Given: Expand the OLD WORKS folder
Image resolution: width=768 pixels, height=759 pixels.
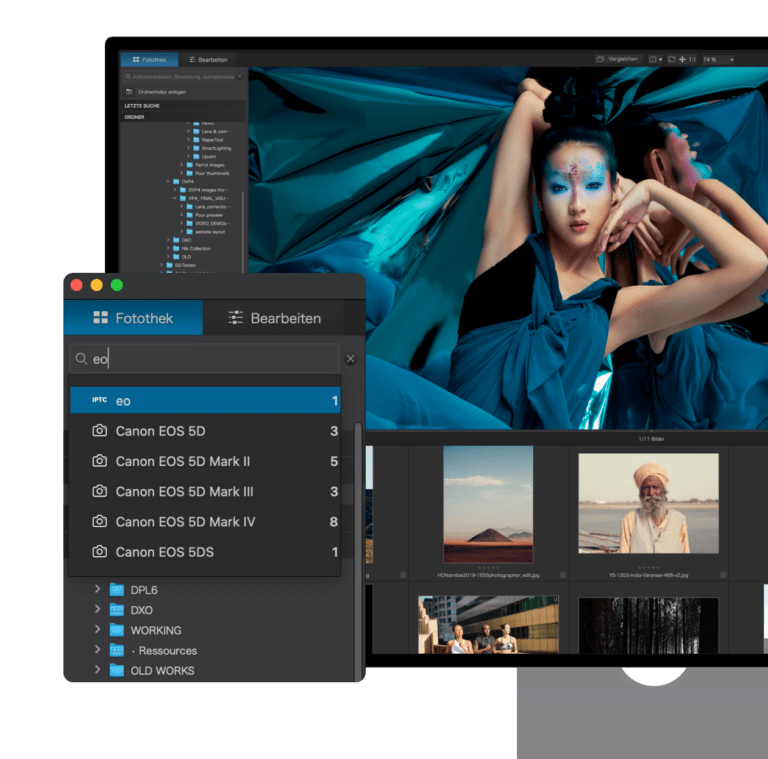Looking at the screenshot, I should (x=97, y=670).
